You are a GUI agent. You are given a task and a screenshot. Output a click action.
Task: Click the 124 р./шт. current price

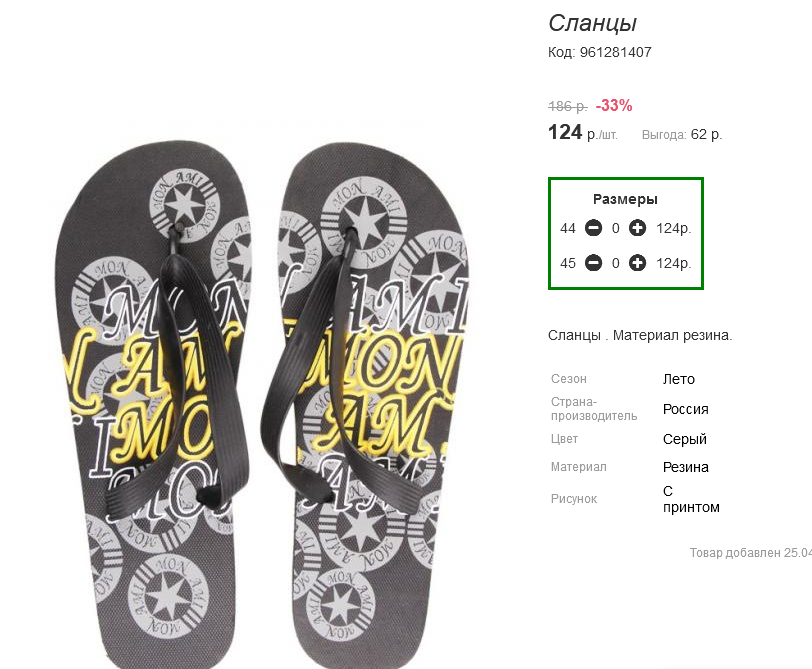coord(583,133)
